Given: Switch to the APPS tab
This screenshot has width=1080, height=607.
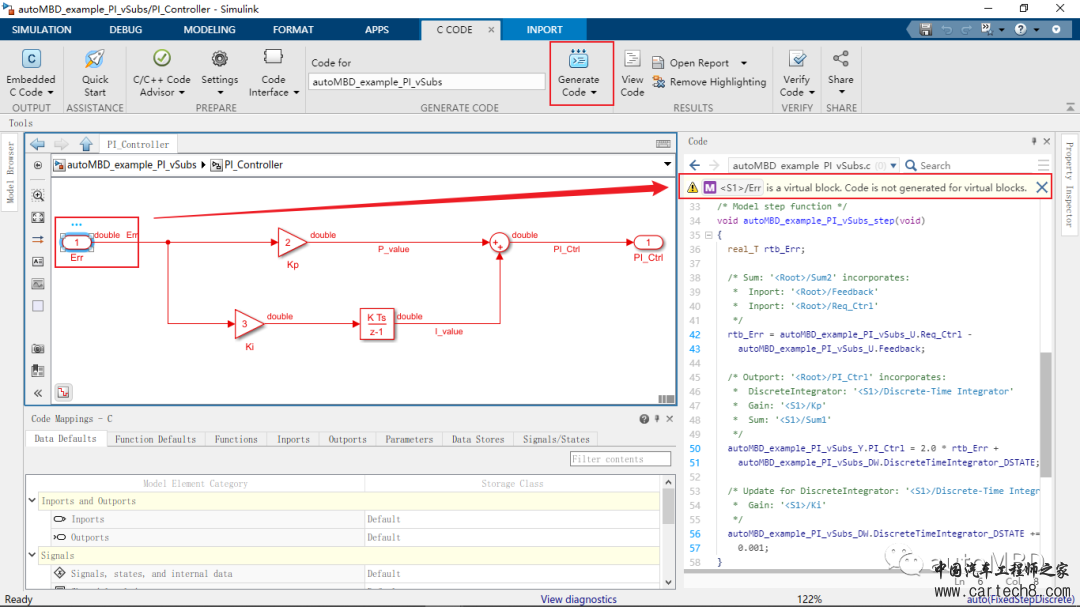Looking at the screenshot, I should (x=377, y=30).
